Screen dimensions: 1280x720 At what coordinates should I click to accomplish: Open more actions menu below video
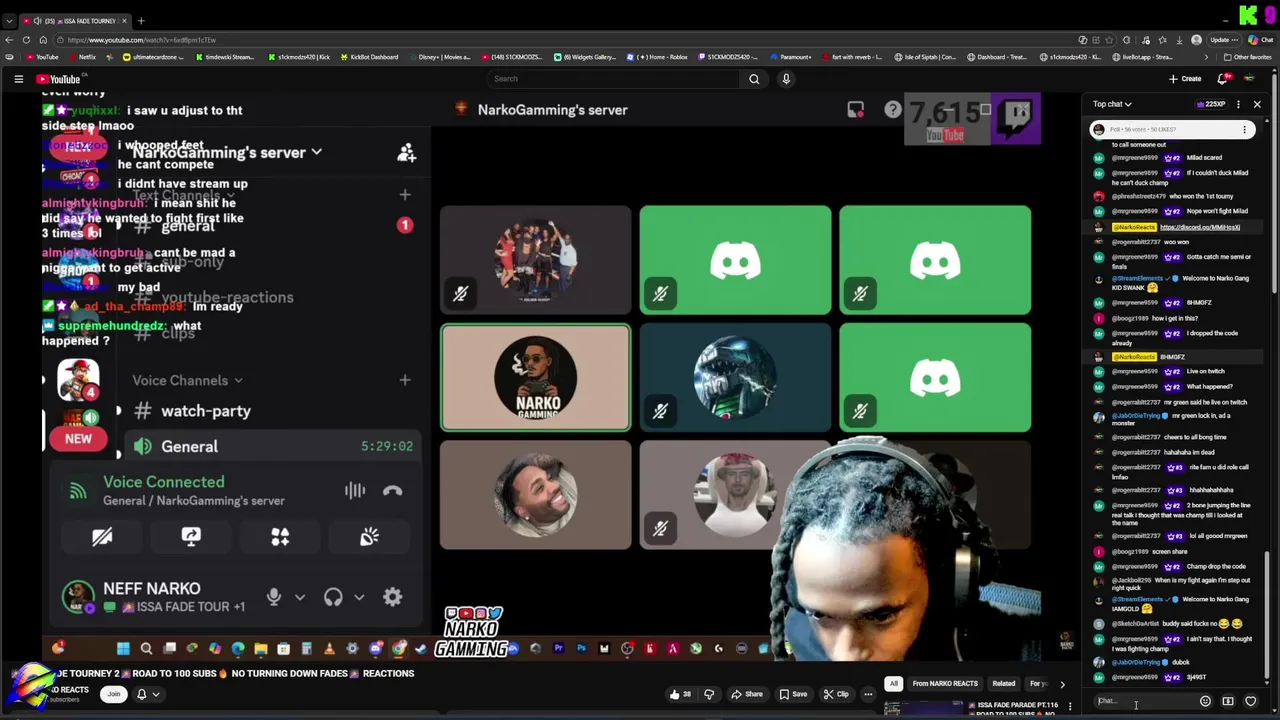coord(868,694)
